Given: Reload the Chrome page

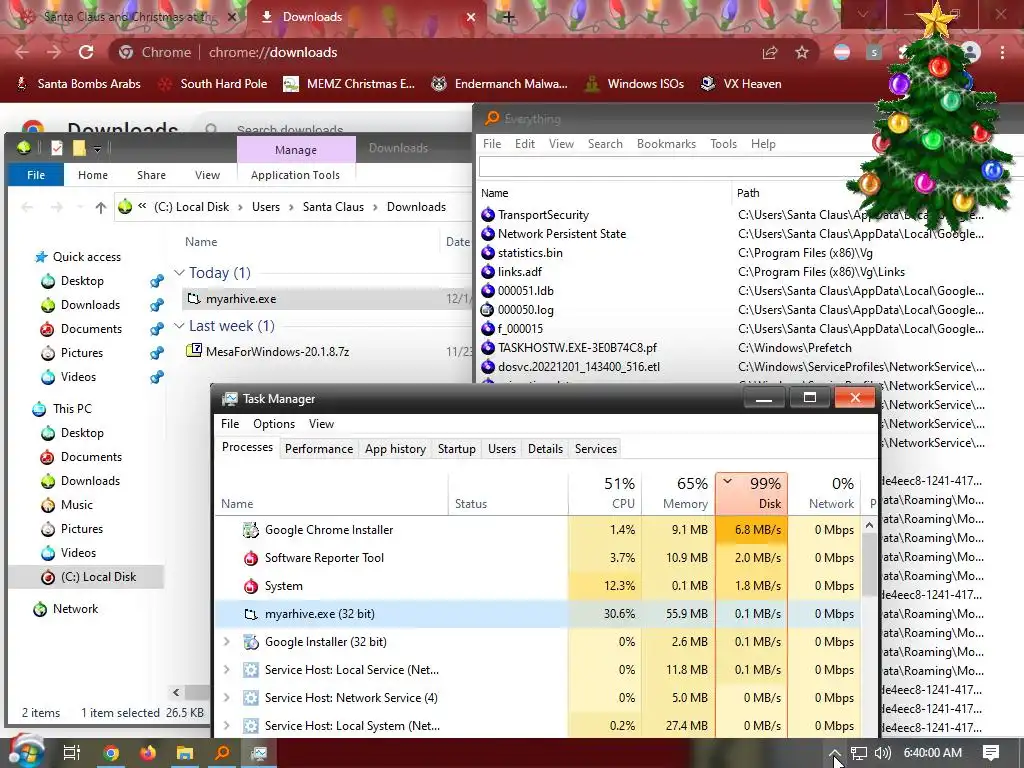Looking at the screenshot, I should tap(86, 52).
